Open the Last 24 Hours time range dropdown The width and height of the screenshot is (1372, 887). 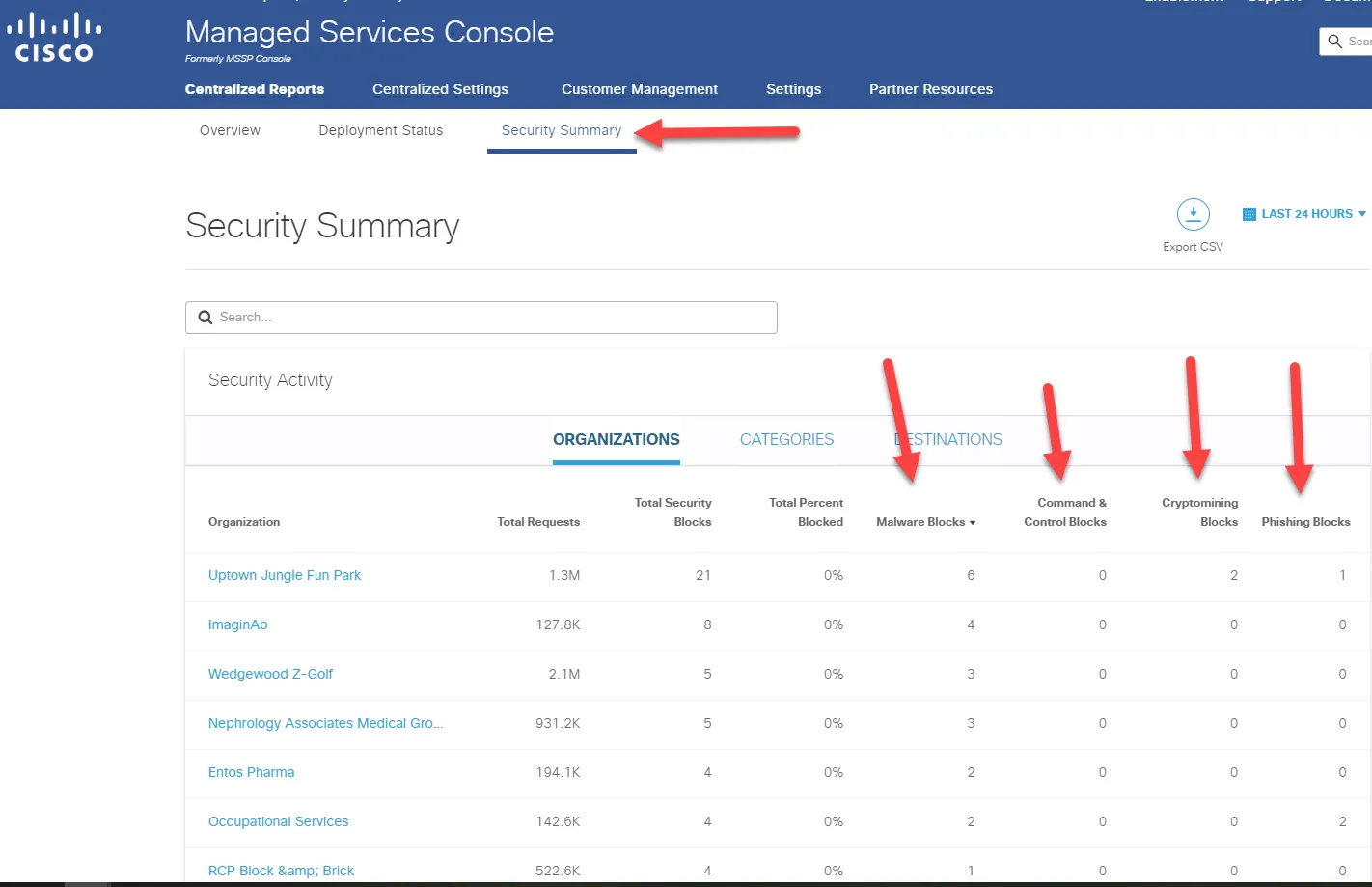pyautogui.click(x=1304, y=214)
